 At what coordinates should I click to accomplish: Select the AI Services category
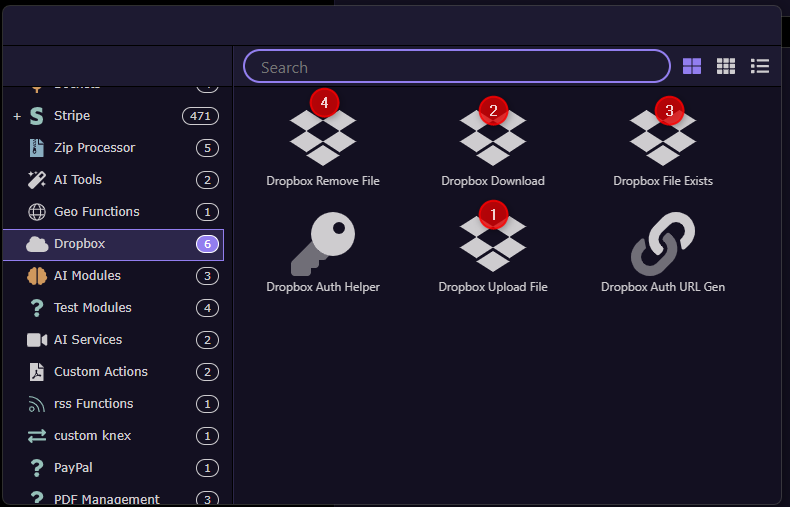point(88,340)
